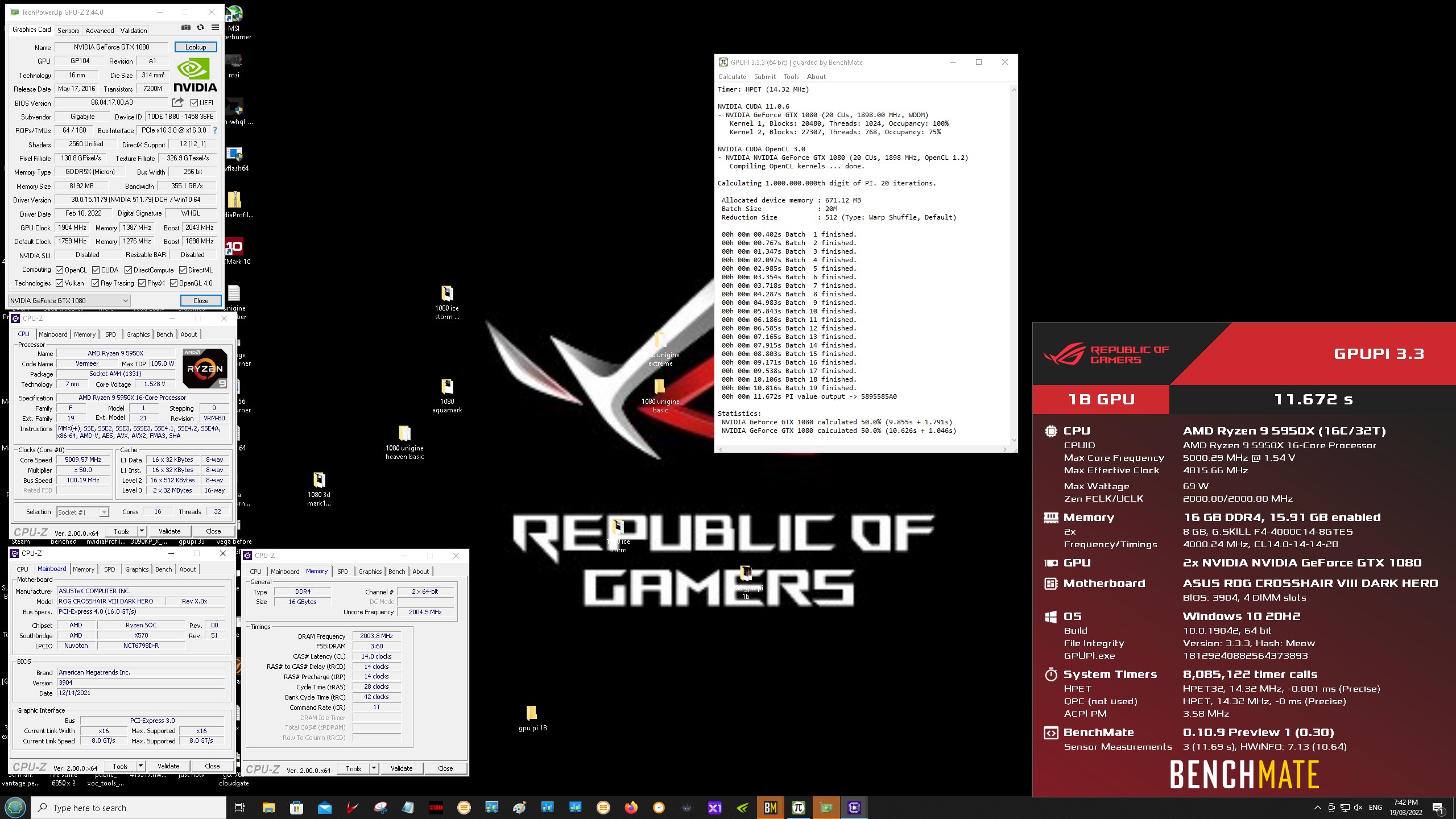Click the NVIDIA taskbar icon
The width and height of the screenshot is (1456, 819).
[742, 808]
